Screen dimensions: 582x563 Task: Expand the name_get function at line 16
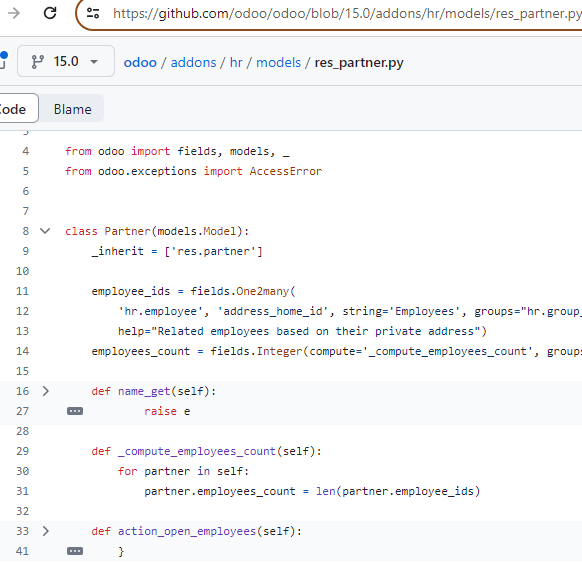coord(45,391)
